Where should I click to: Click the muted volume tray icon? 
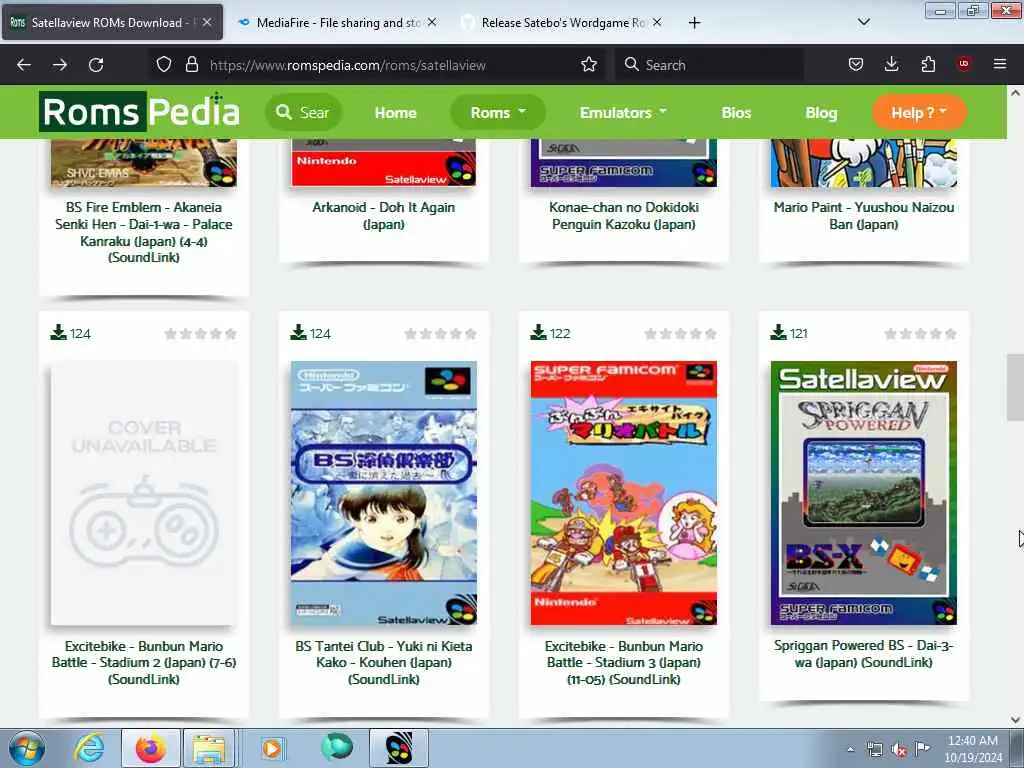899,750
